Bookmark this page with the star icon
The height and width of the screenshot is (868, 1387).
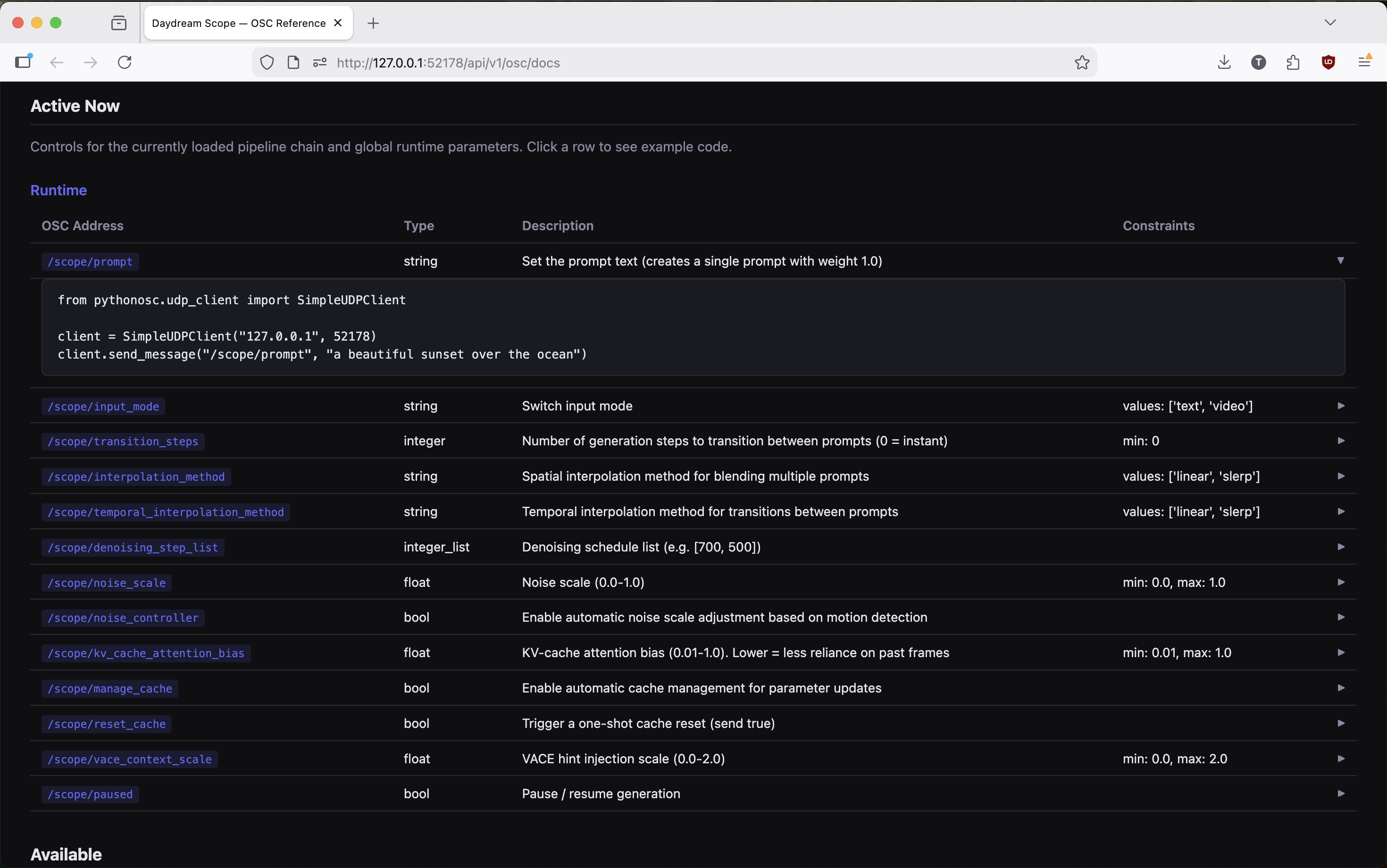click(x=1082, y=63)
